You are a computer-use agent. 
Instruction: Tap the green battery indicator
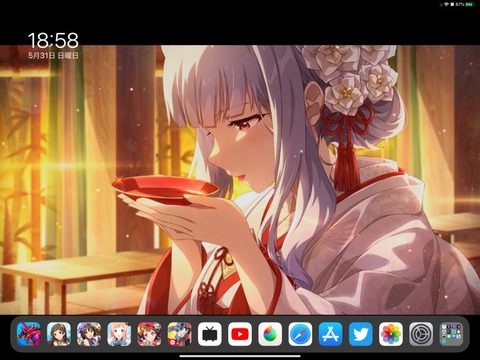469,4
